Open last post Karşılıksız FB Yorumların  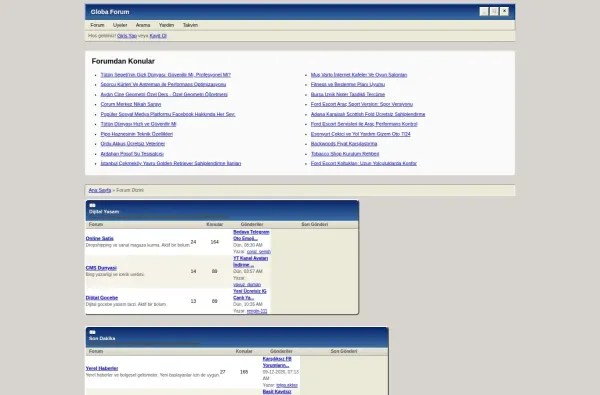[277, 362]
